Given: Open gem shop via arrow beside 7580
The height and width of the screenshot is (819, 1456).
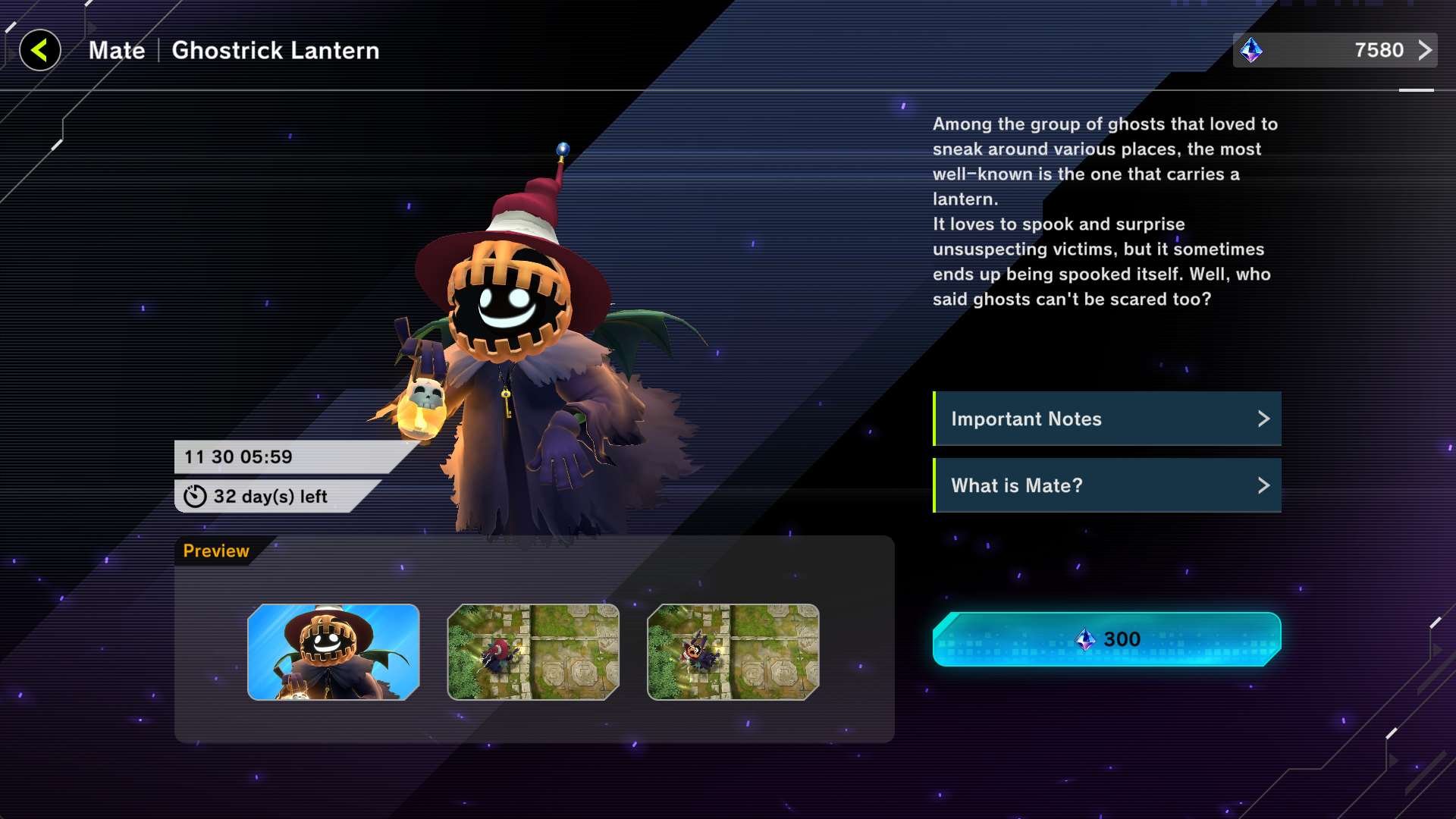Looking at the screenshot, I should coord(1425,50).
